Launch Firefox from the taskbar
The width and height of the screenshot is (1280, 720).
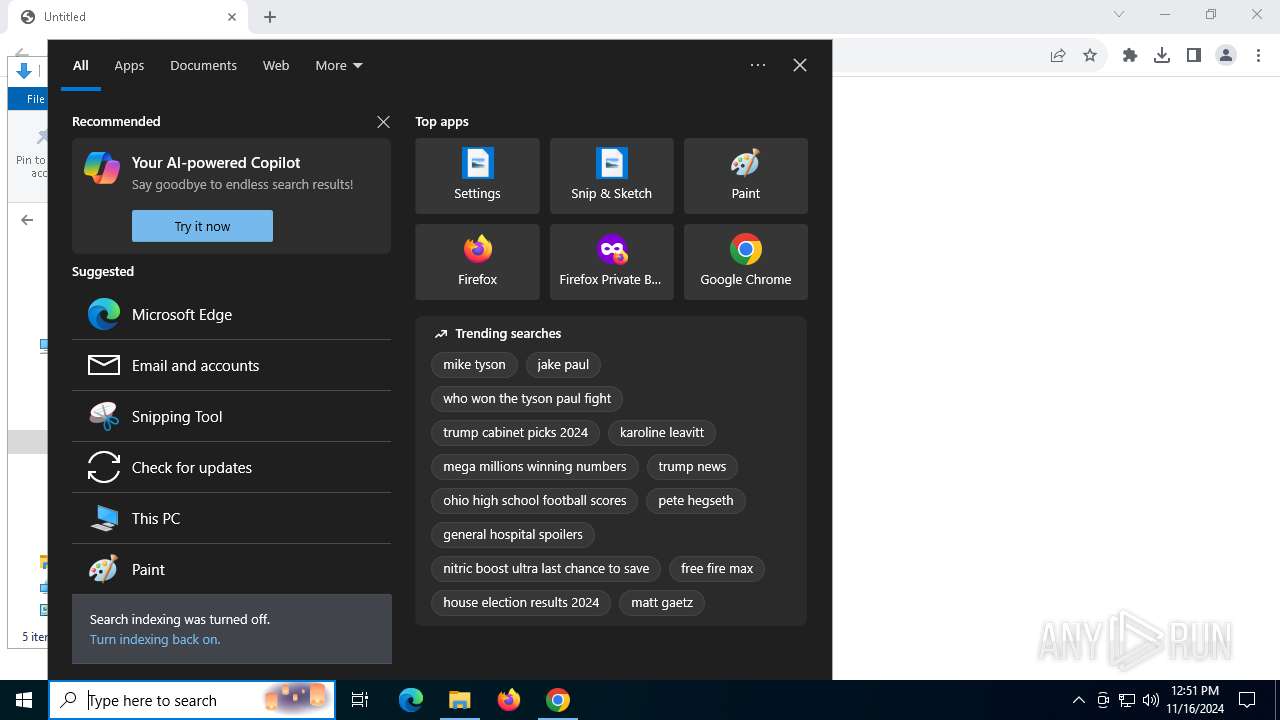[x=509, y=700]
